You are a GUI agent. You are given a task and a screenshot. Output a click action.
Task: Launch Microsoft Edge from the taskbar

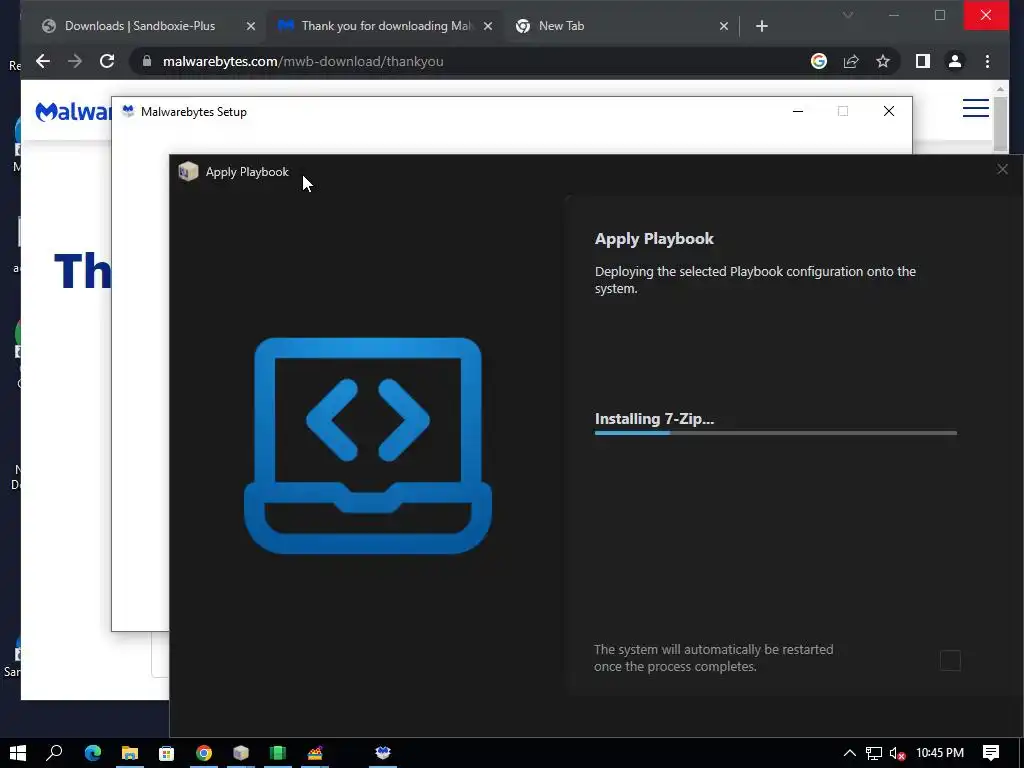93,753
